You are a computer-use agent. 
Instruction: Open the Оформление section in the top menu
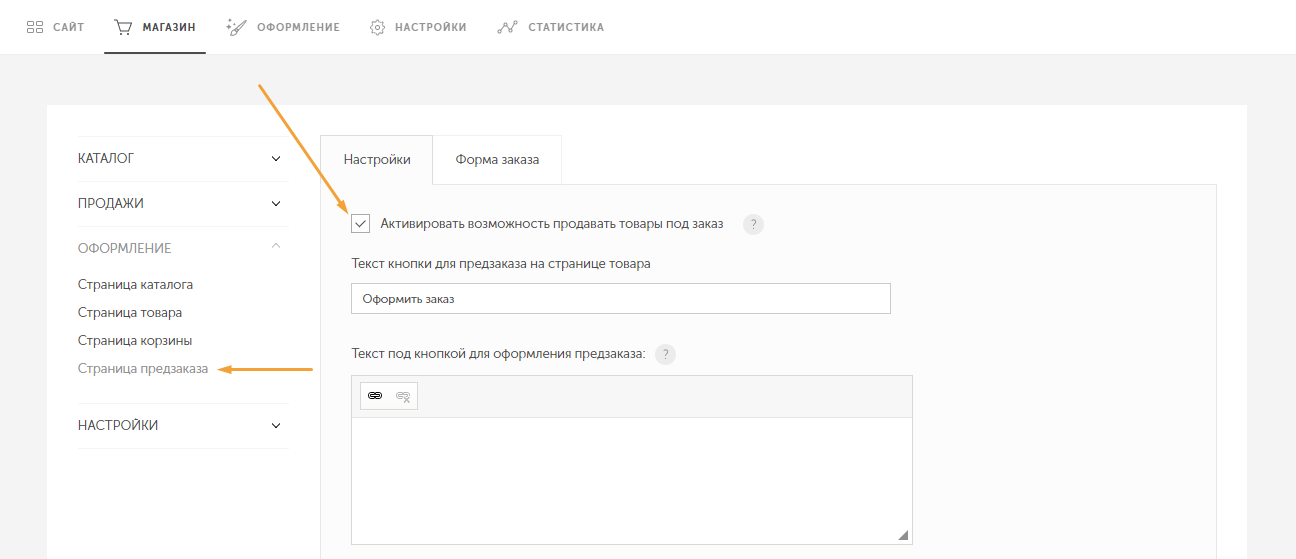coord(283,27)
